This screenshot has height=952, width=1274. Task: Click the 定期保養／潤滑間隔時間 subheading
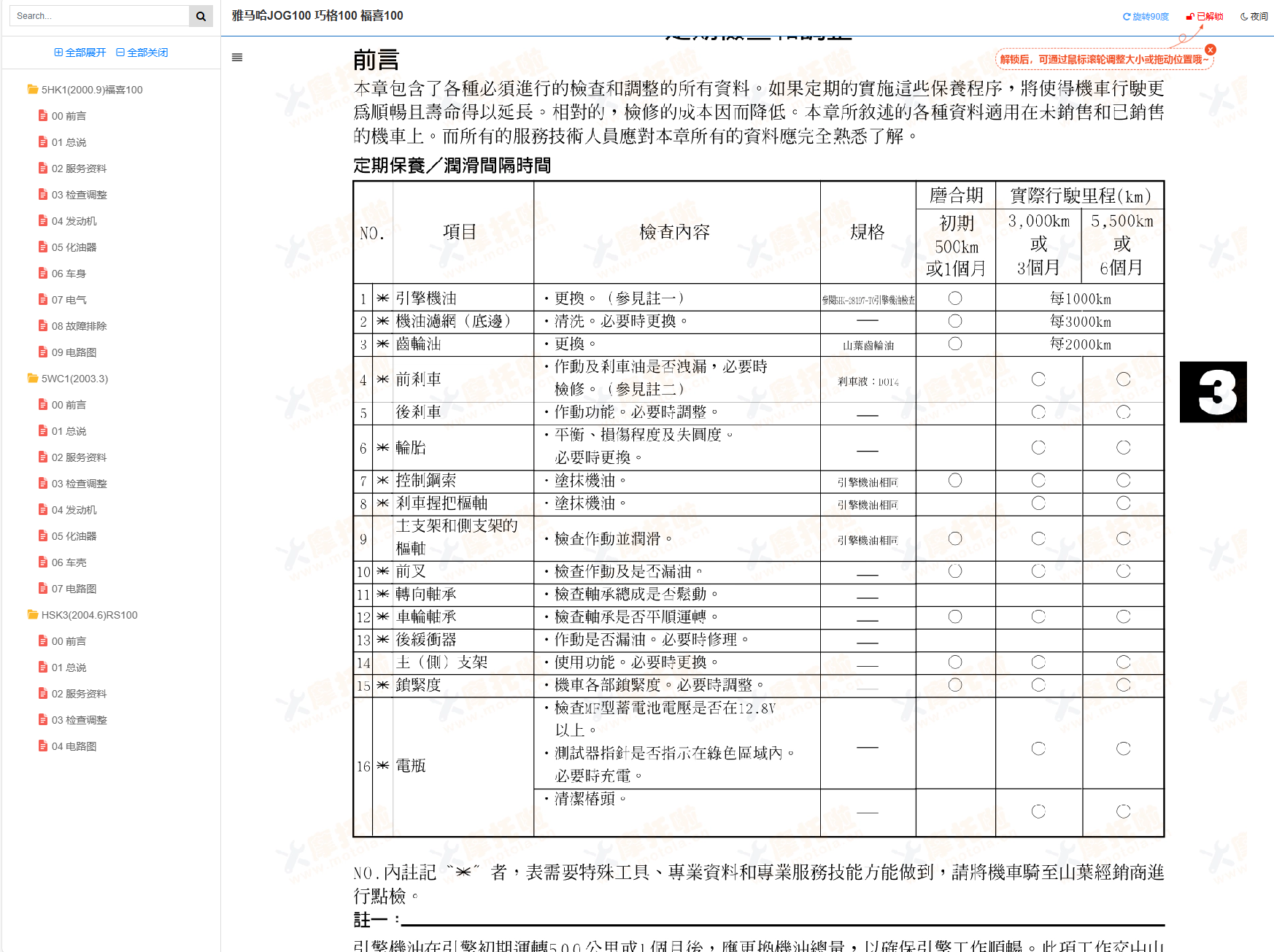tap(452, 166)
